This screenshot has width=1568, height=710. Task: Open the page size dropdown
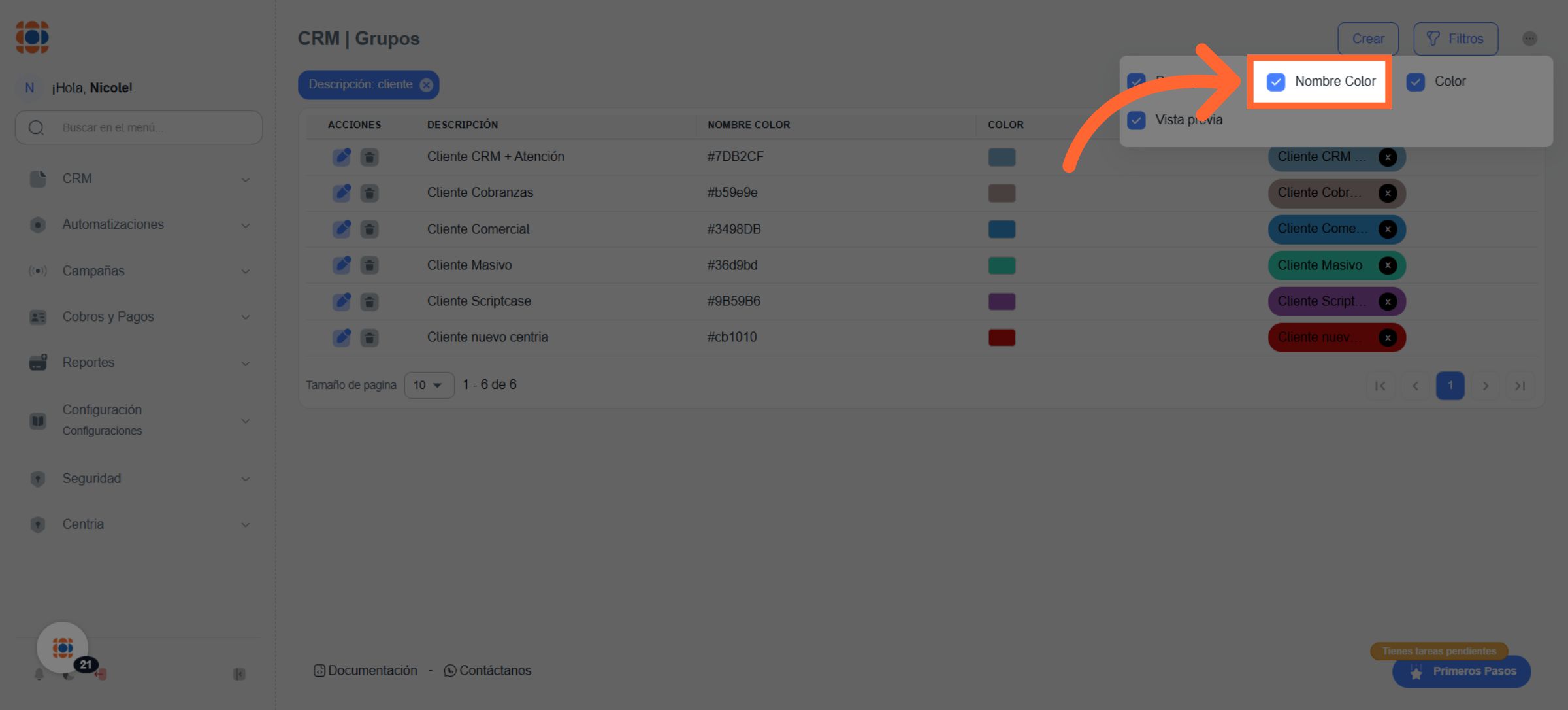tap(429, 385)
